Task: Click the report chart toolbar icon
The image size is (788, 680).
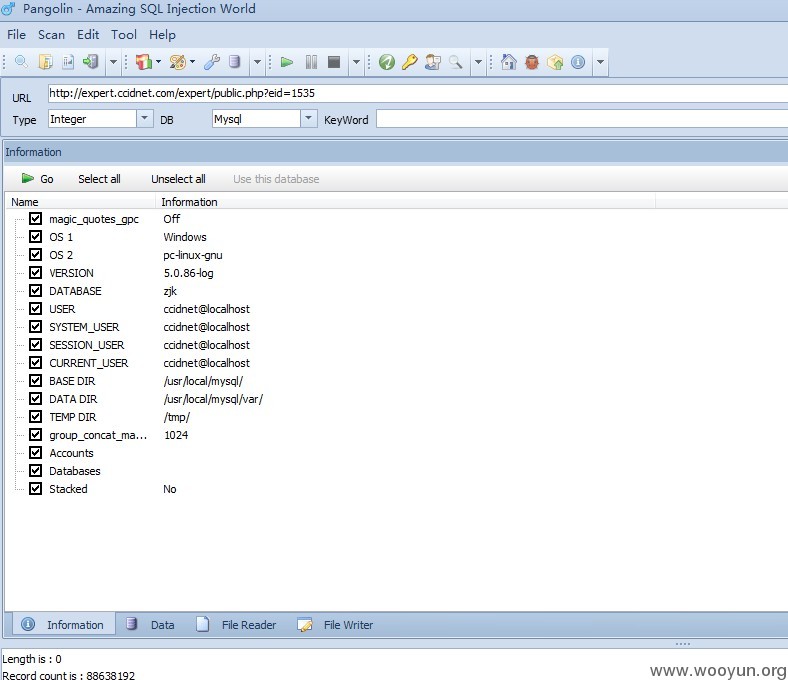Action: pos(68,62)
